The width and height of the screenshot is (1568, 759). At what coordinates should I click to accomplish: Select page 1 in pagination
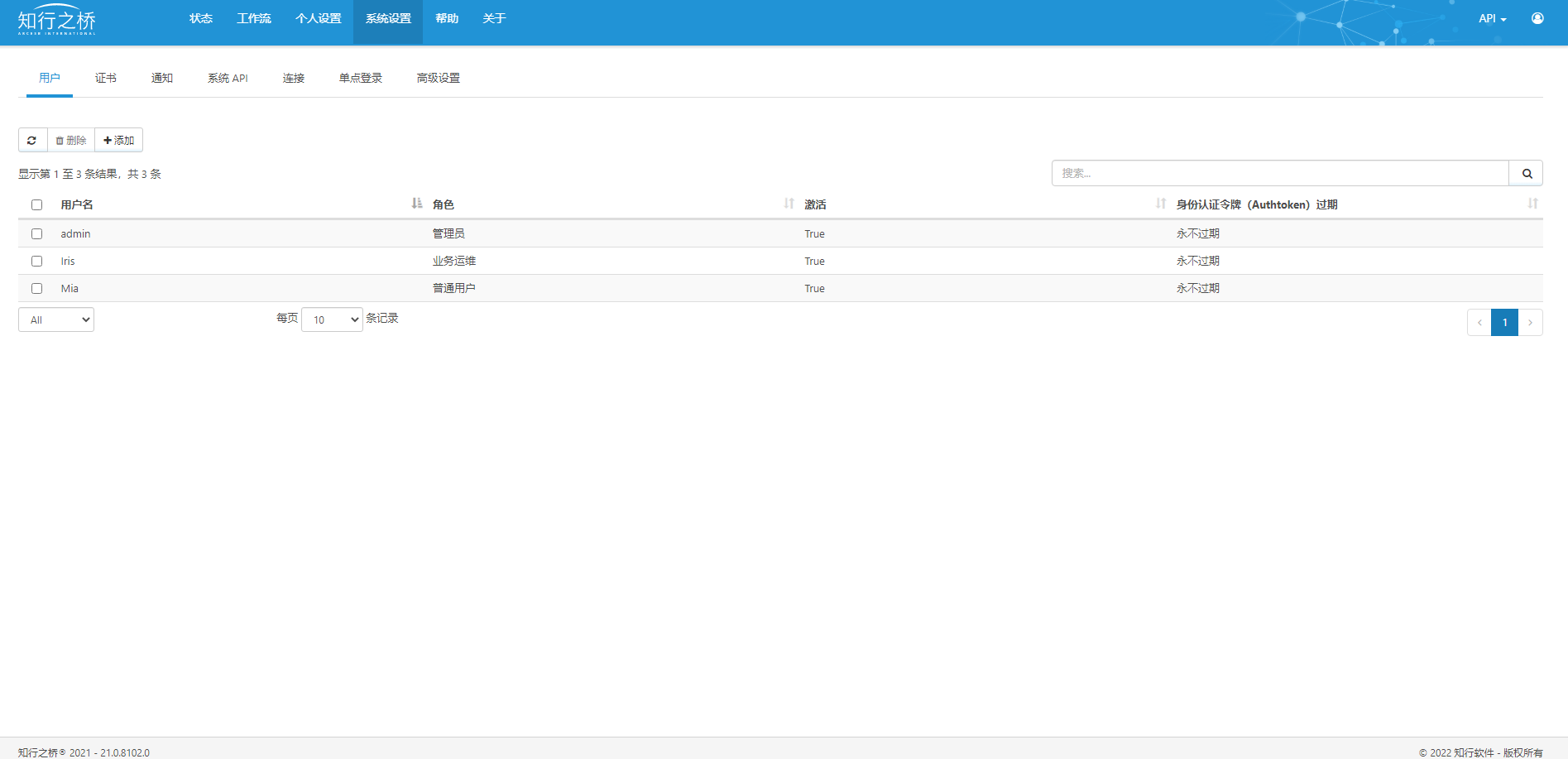click(1505, 322)
